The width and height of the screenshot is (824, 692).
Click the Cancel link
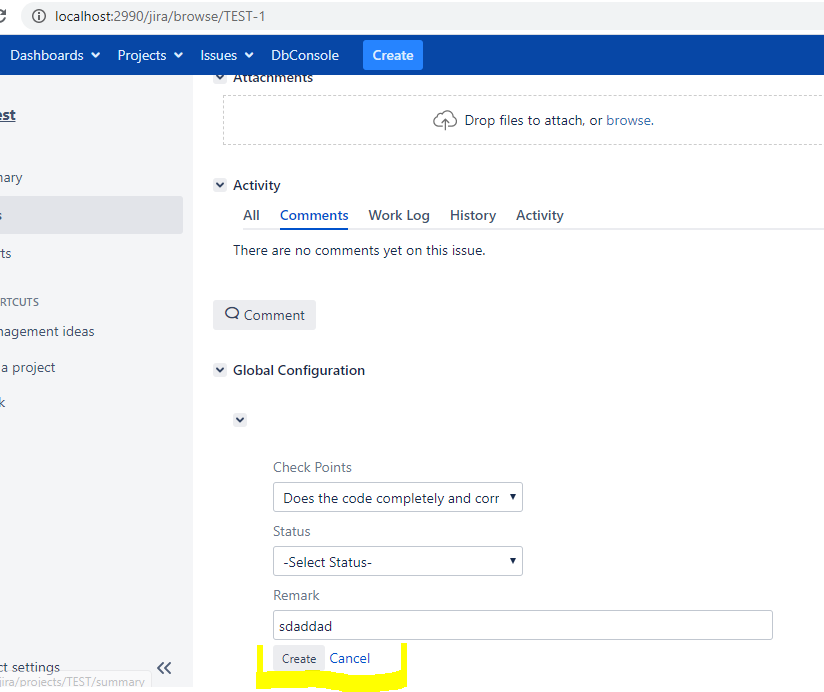[x=349, y=658]
